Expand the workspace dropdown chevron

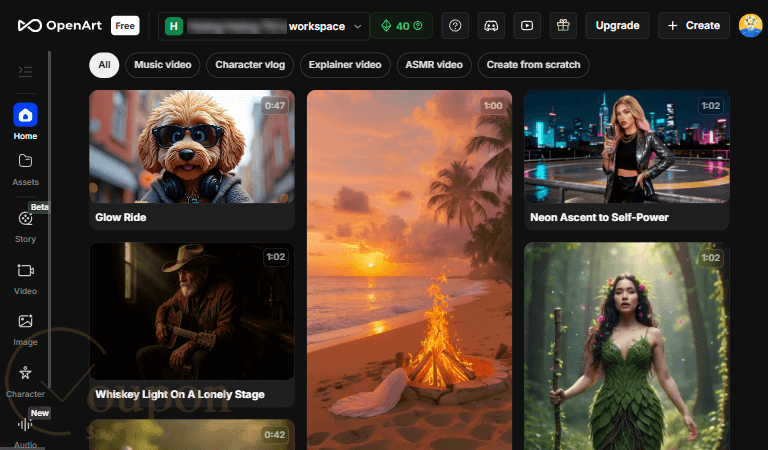coord(358,26)
